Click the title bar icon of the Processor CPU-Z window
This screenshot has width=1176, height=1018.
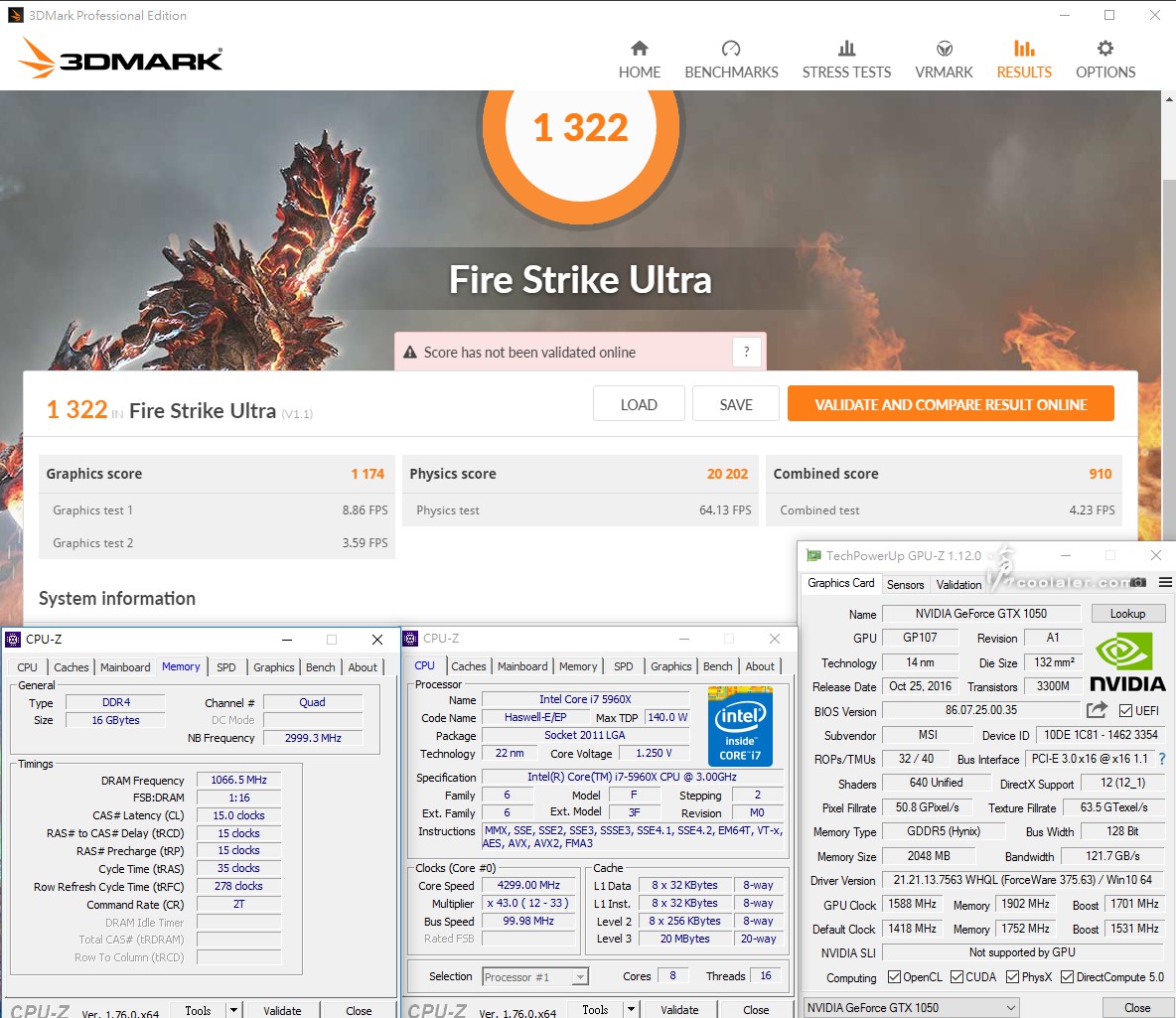click(410, 639)
